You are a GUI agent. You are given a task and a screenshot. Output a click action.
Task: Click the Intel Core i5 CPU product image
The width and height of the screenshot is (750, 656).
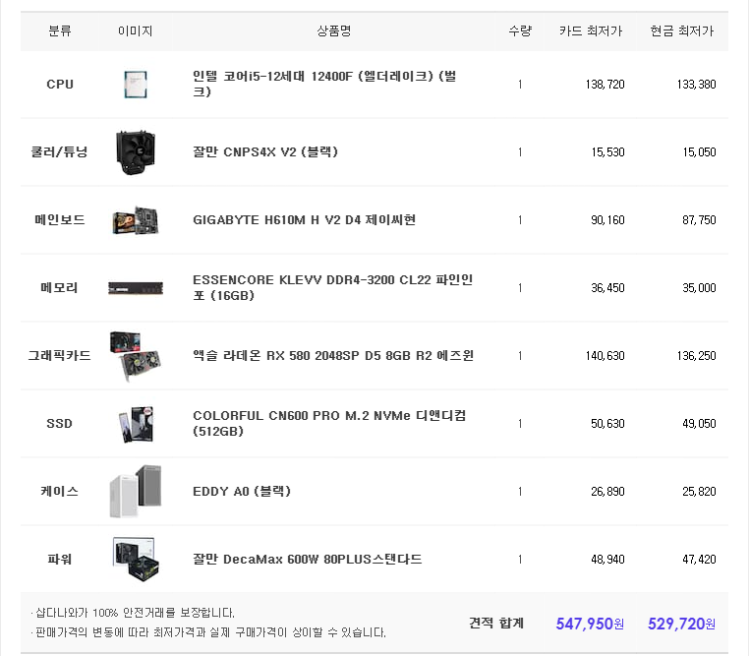135,84
